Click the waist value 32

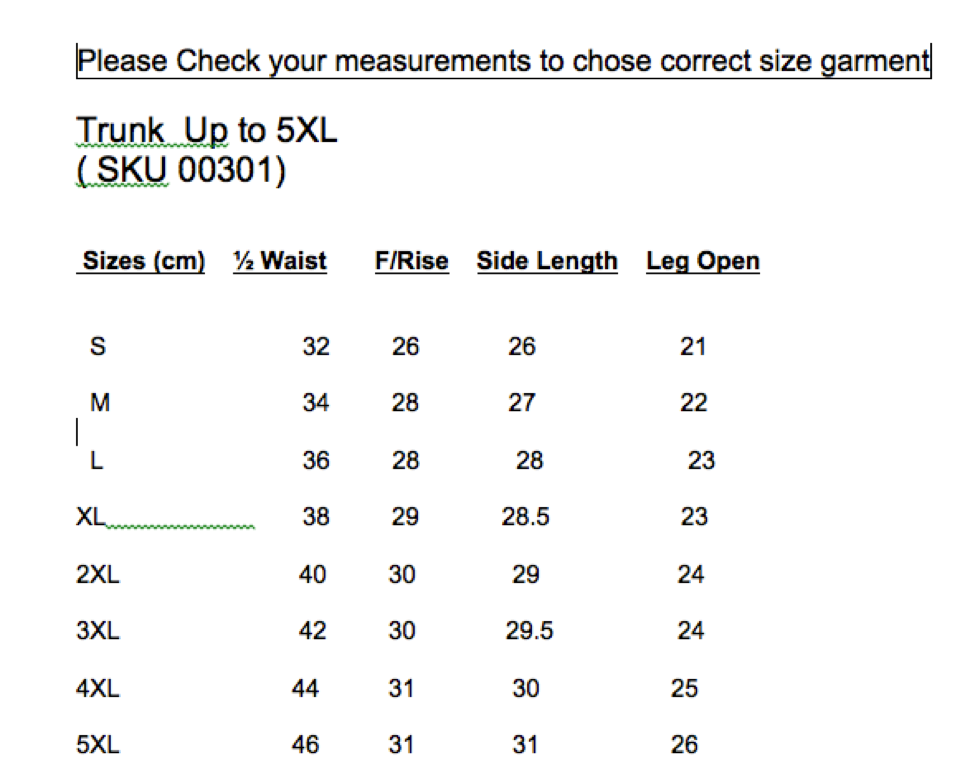pos(316,347)
